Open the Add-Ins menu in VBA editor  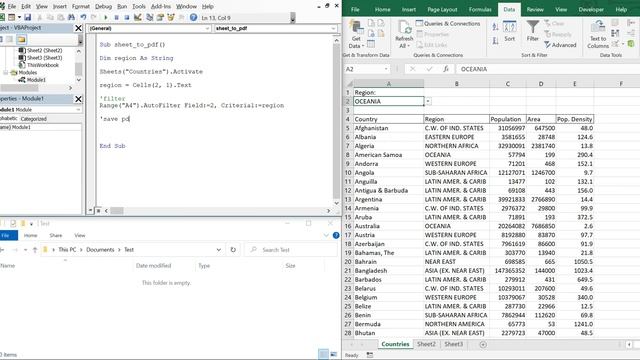pyautogui.click(x=161, y=7)
